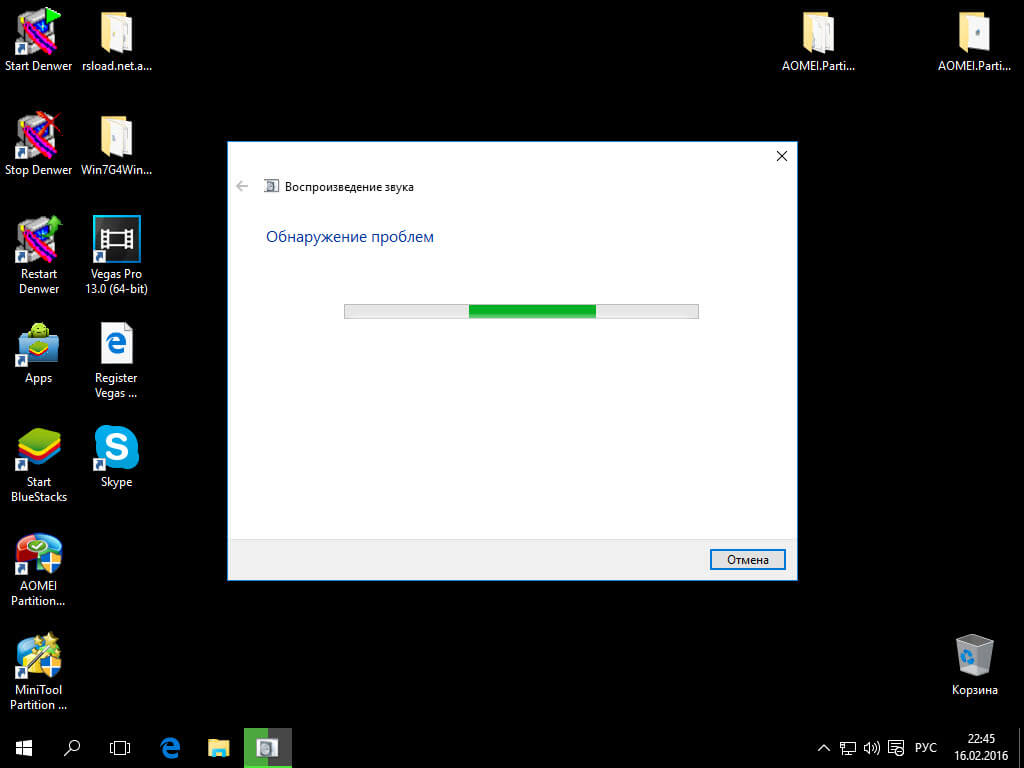Switch the РУС input language indicator
Image resolution: width=1024 pixels, height=768 pixels.
click(926, 747)
